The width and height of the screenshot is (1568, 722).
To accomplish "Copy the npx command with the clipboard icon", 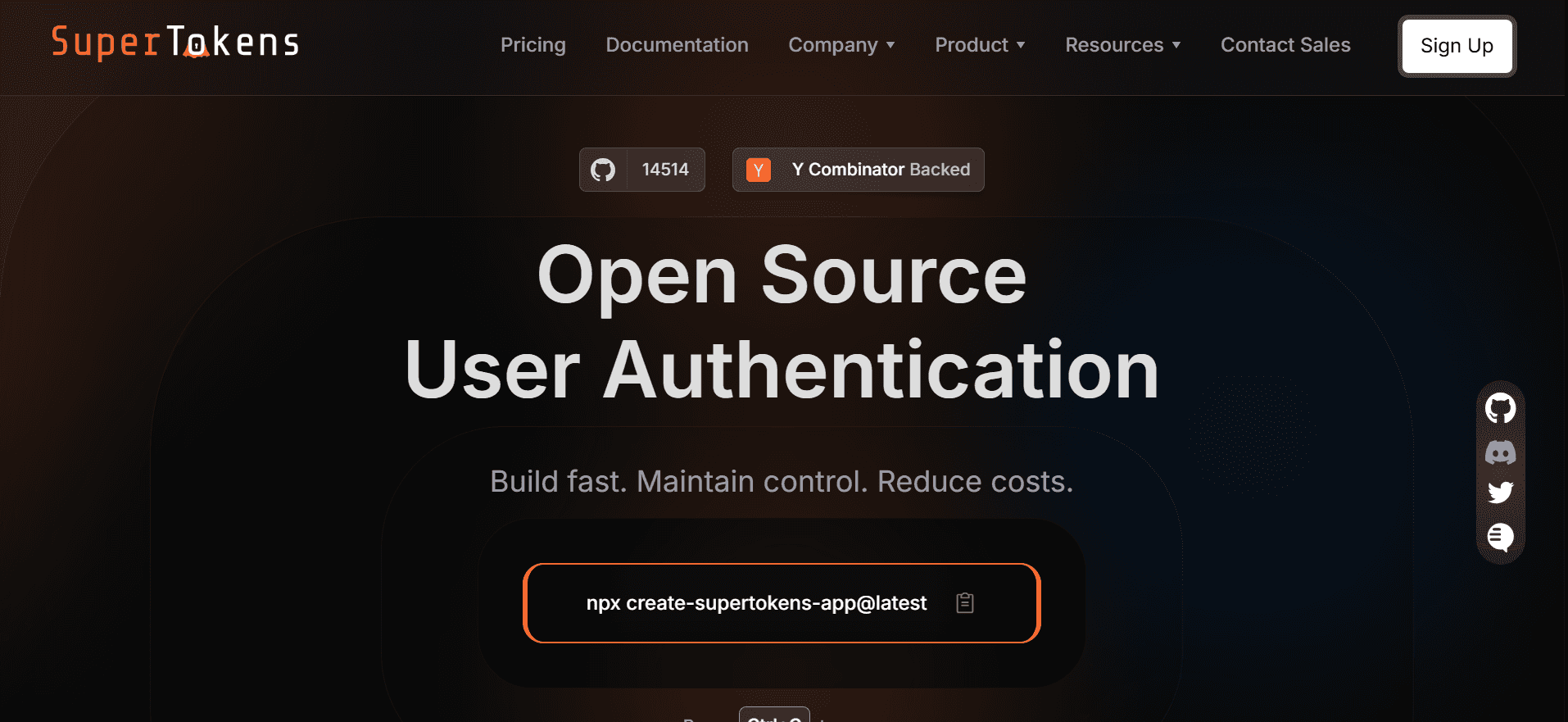I will [x=964, y=603].
